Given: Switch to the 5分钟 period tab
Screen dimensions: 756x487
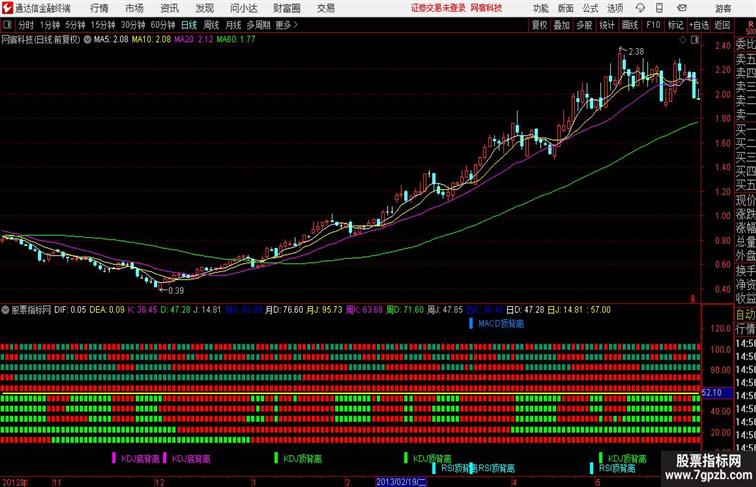Looking at the screenshot, I should point(75,25).
